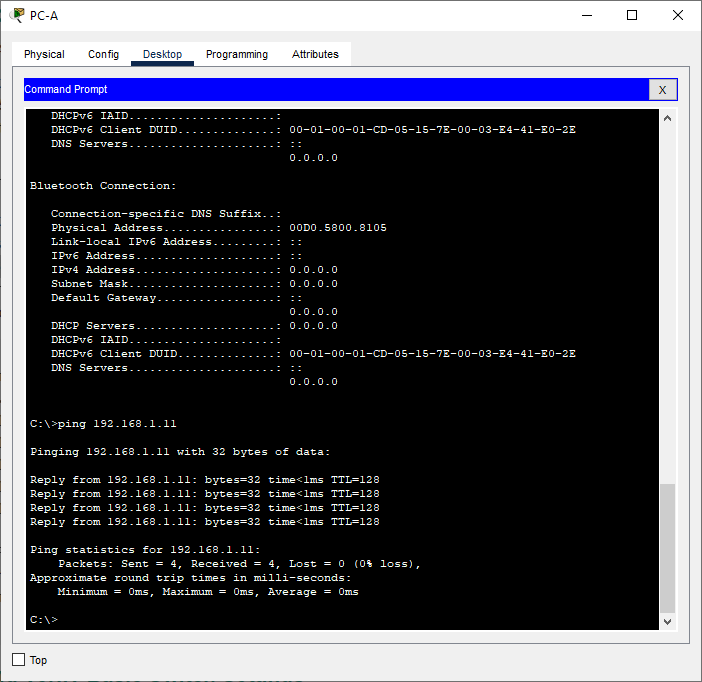Image resolution: width=702 pixels, height=682 pixels.
Task: Click the 'Command Prompt' title text
Action: [x=66, y=90]
